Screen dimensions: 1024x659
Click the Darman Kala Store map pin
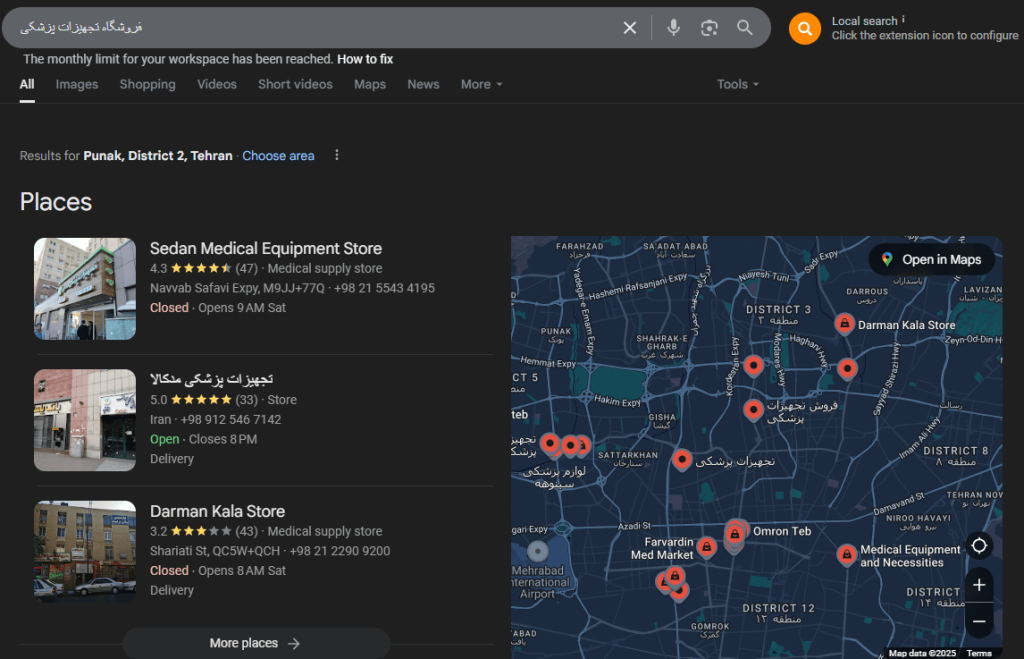(x=844, y=323)
